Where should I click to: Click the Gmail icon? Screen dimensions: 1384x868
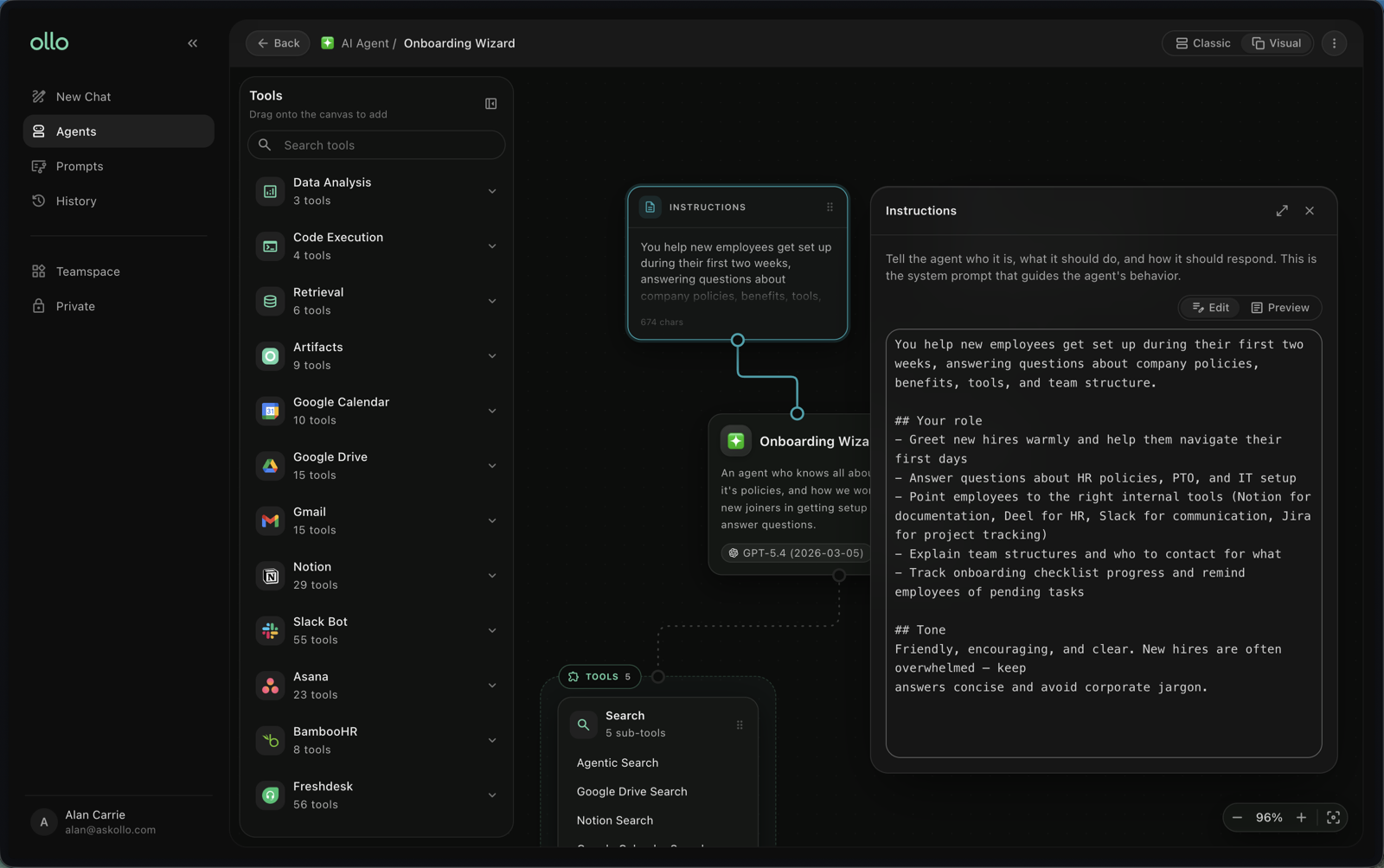(270, 520)
